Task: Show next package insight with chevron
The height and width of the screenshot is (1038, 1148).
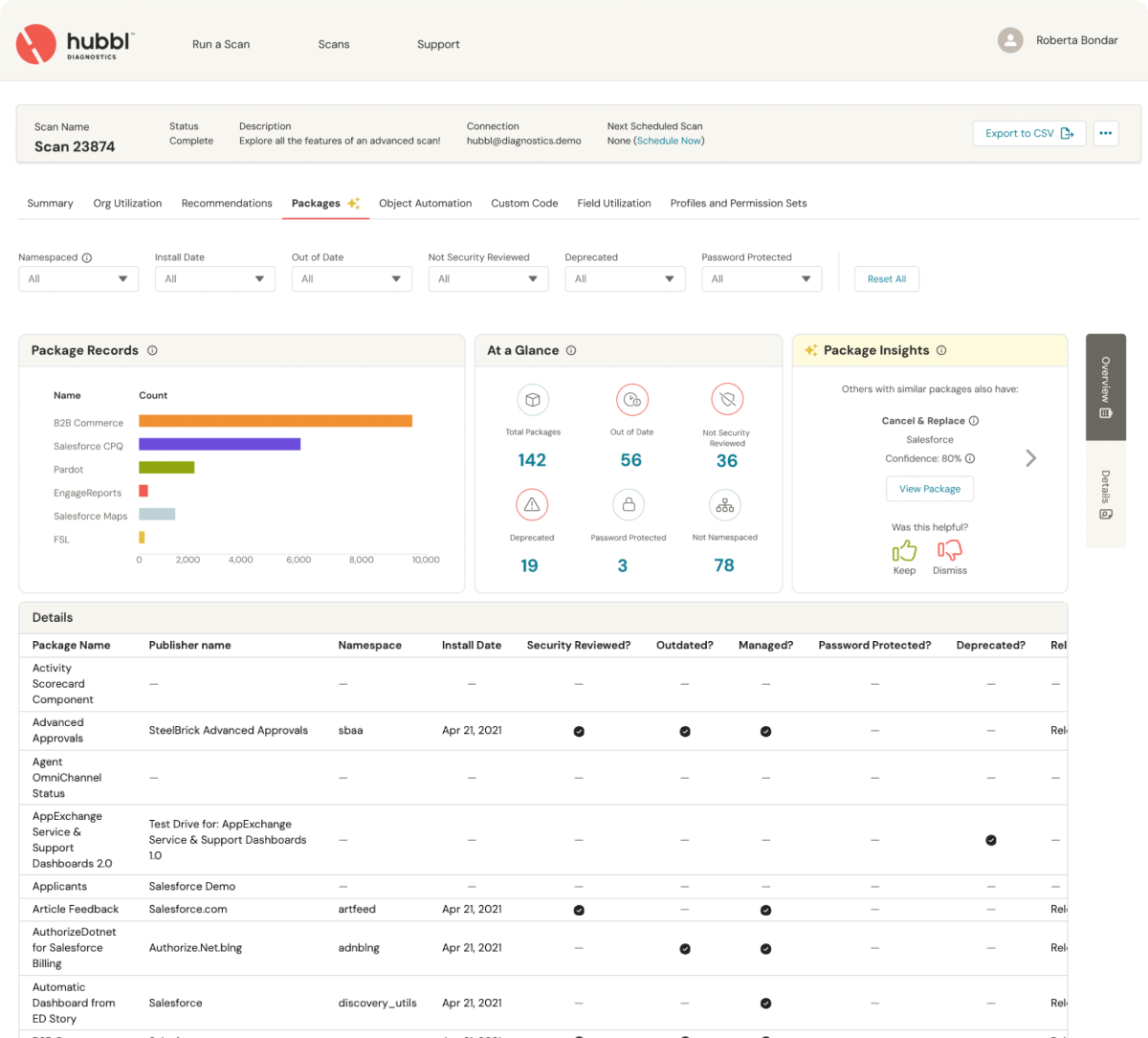Action: coord(1030,458)
